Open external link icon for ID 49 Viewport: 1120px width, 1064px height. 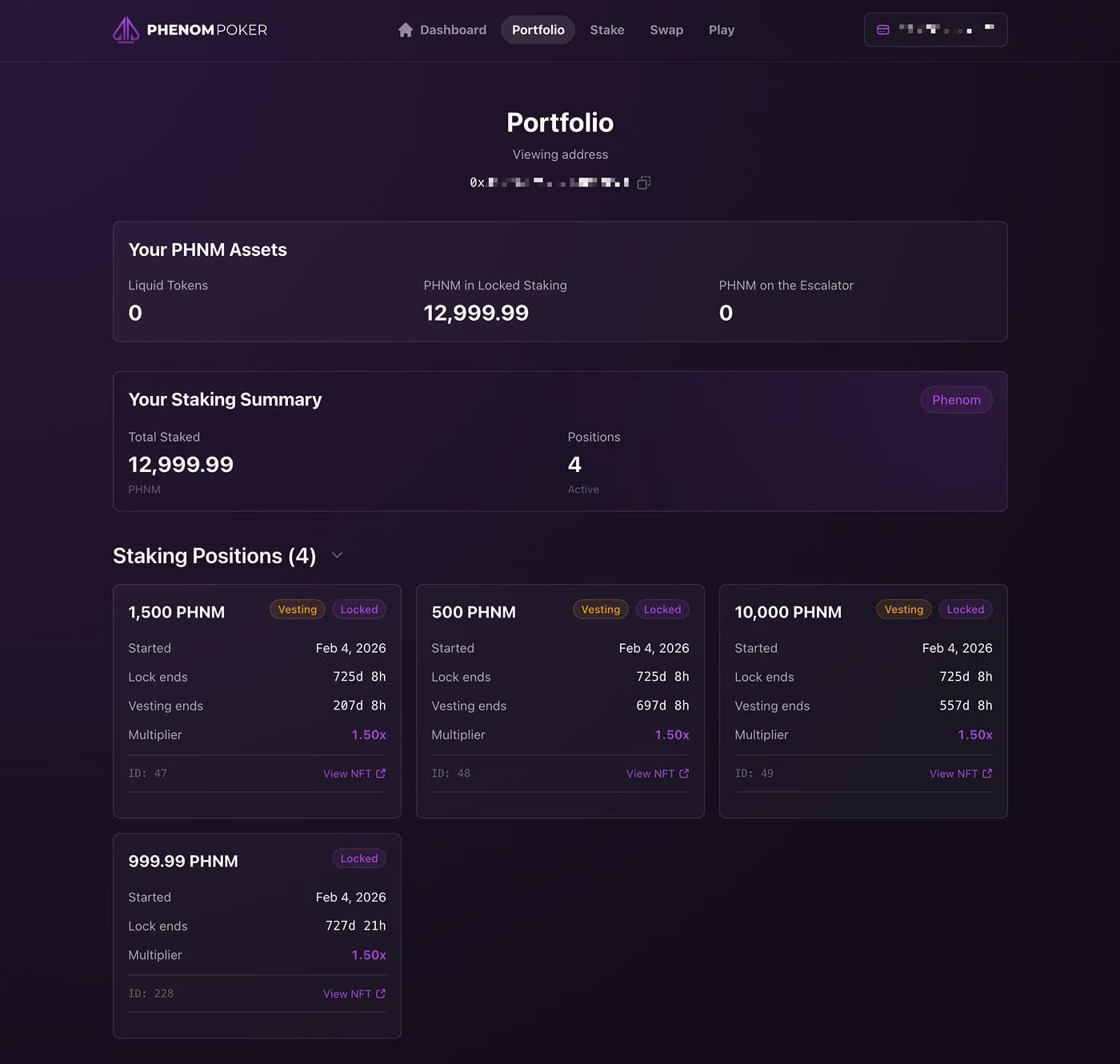987,774
